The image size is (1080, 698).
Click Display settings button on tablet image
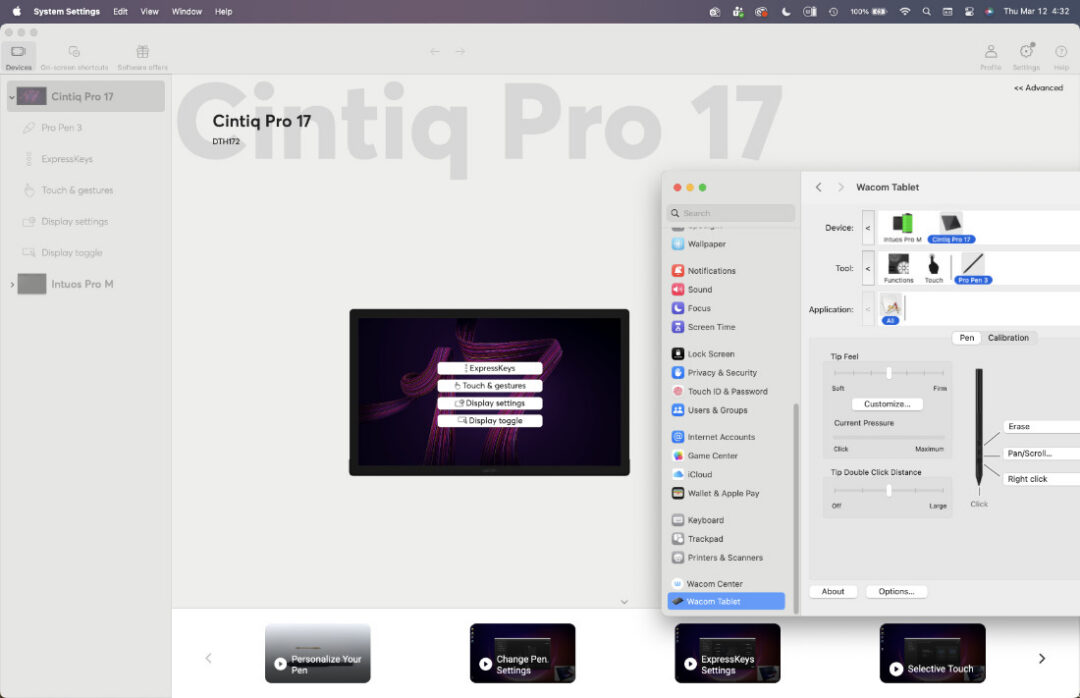(x=490, y=403)
